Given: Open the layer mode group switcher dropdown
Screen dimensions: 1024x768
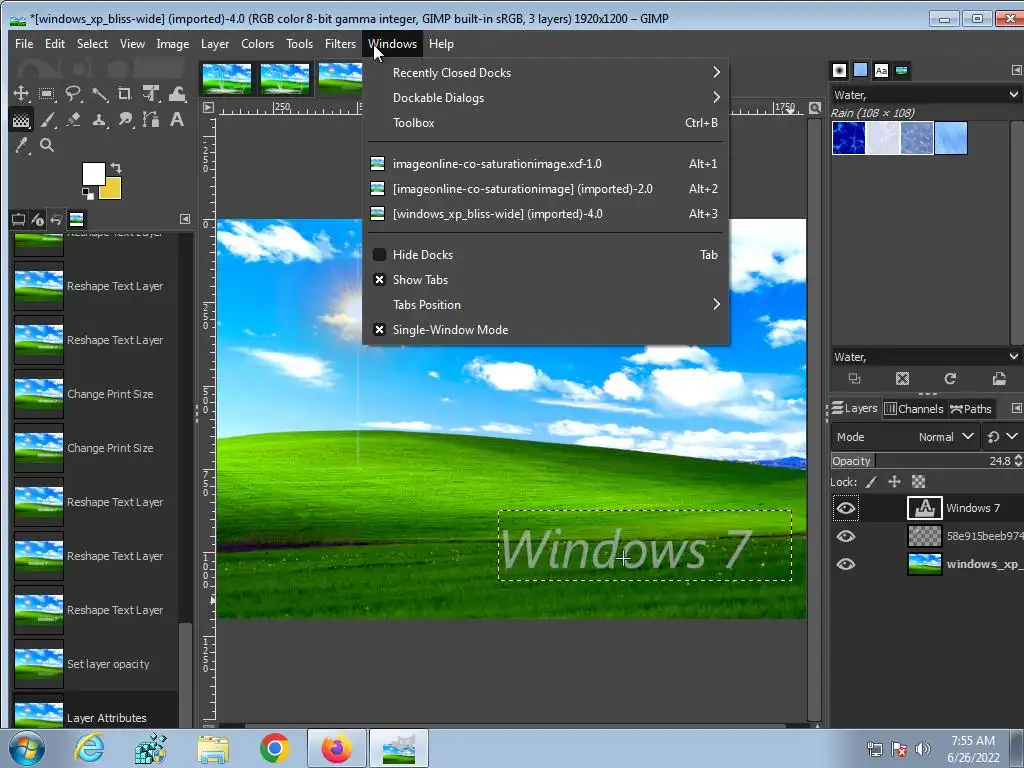Looking at the screenshot, I should point(1003,437).
